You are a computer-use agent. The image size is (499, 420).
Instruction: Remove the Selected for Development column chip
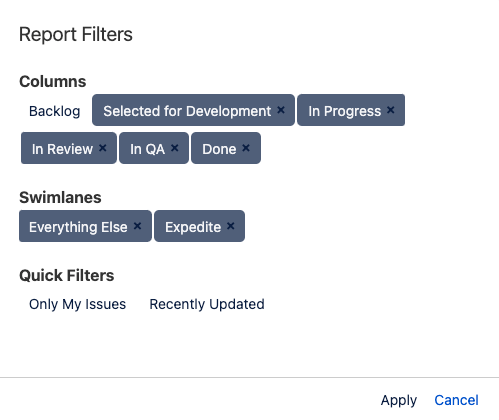pos(281,110)
